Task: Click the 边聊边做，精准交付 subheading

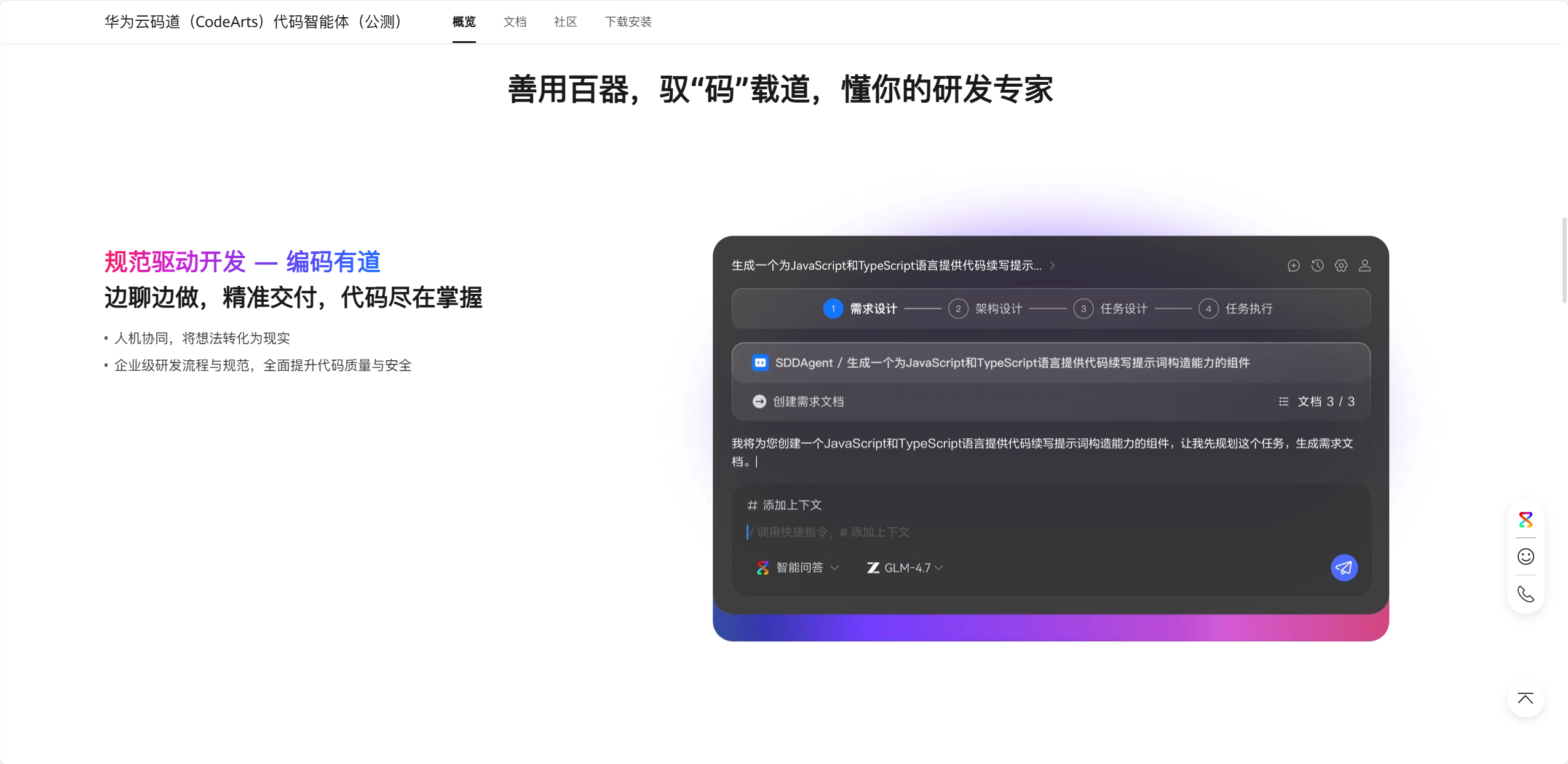Action: click(x=293, y=297)
